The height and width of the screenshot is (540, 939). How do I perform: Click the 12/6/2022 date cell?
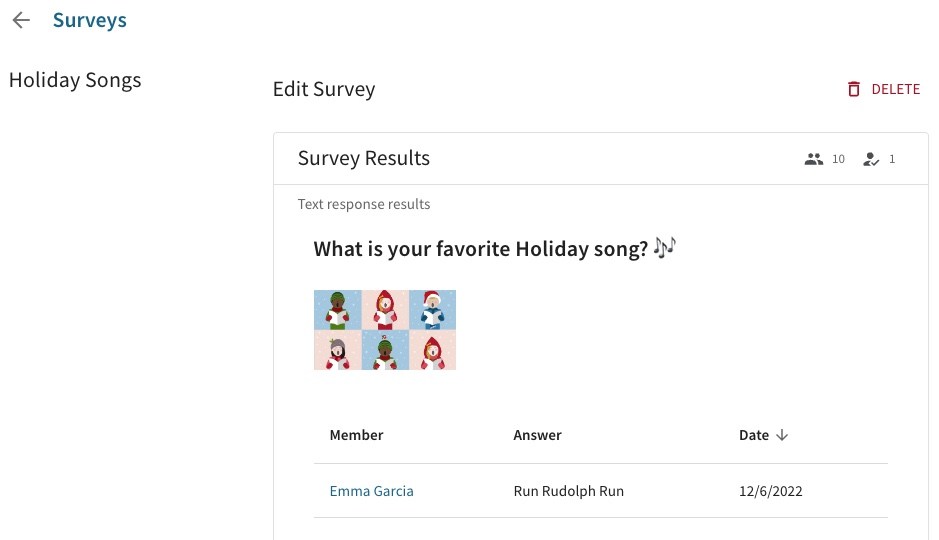coord(770,492)
